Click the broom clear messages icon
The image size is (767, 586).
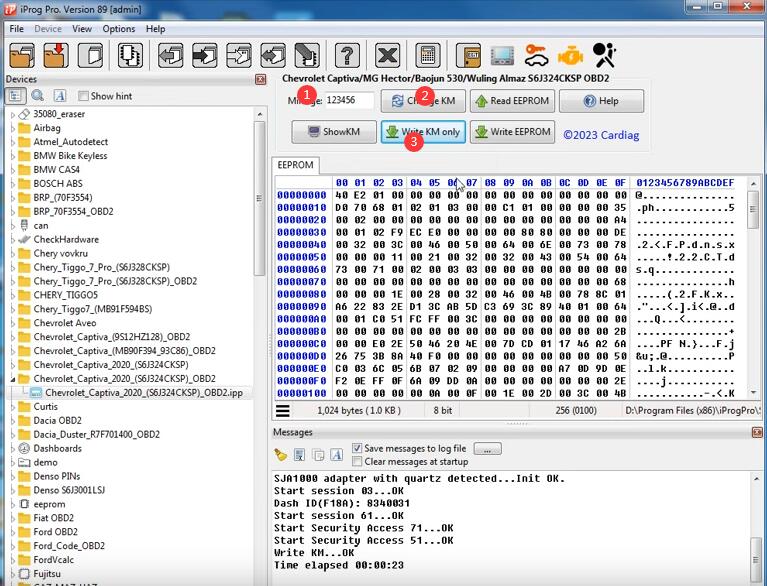280,455
